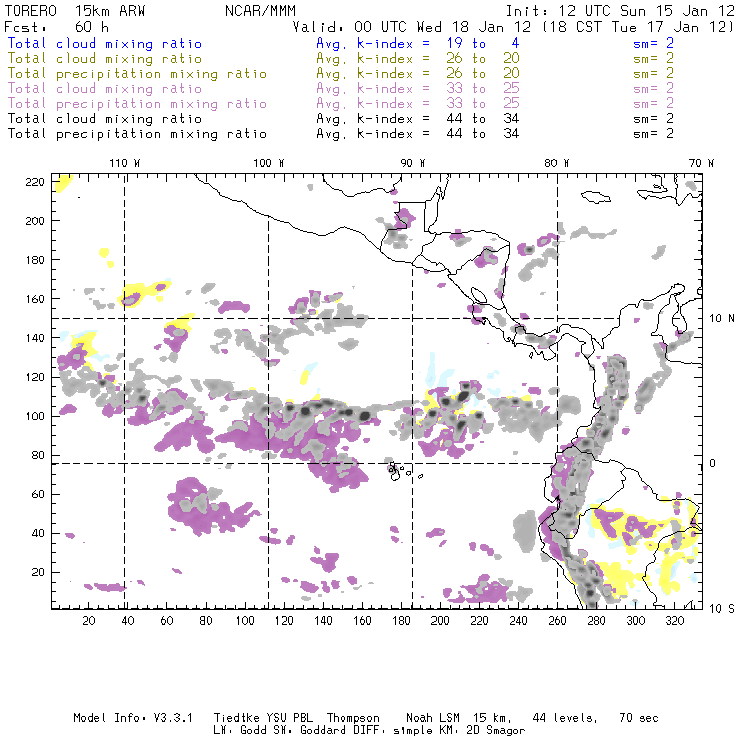
Task: Click the 'TORERO 15km ARW' title text
Action: [75, 10]
